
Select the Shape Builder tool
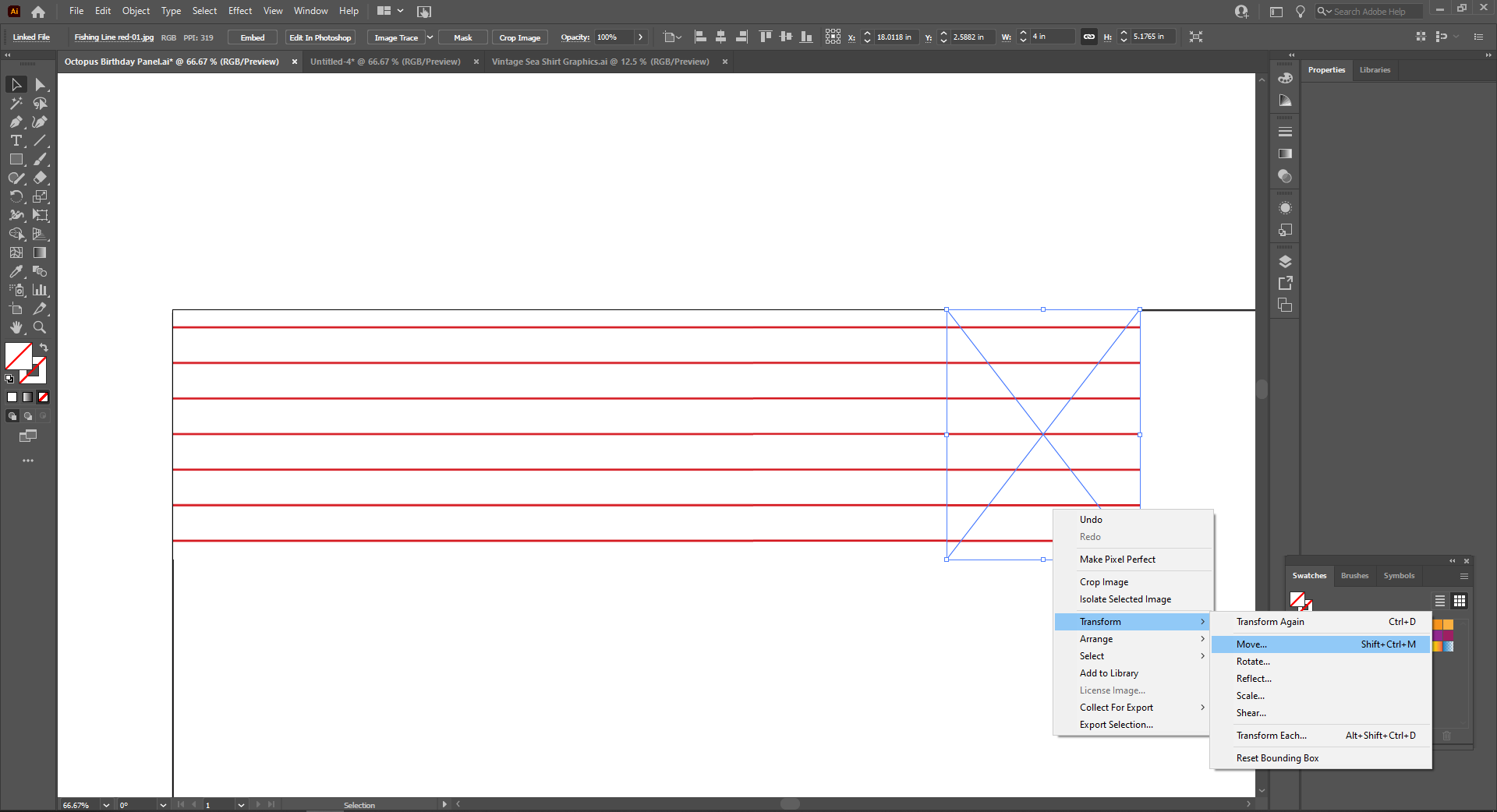(x=16, y=234)
